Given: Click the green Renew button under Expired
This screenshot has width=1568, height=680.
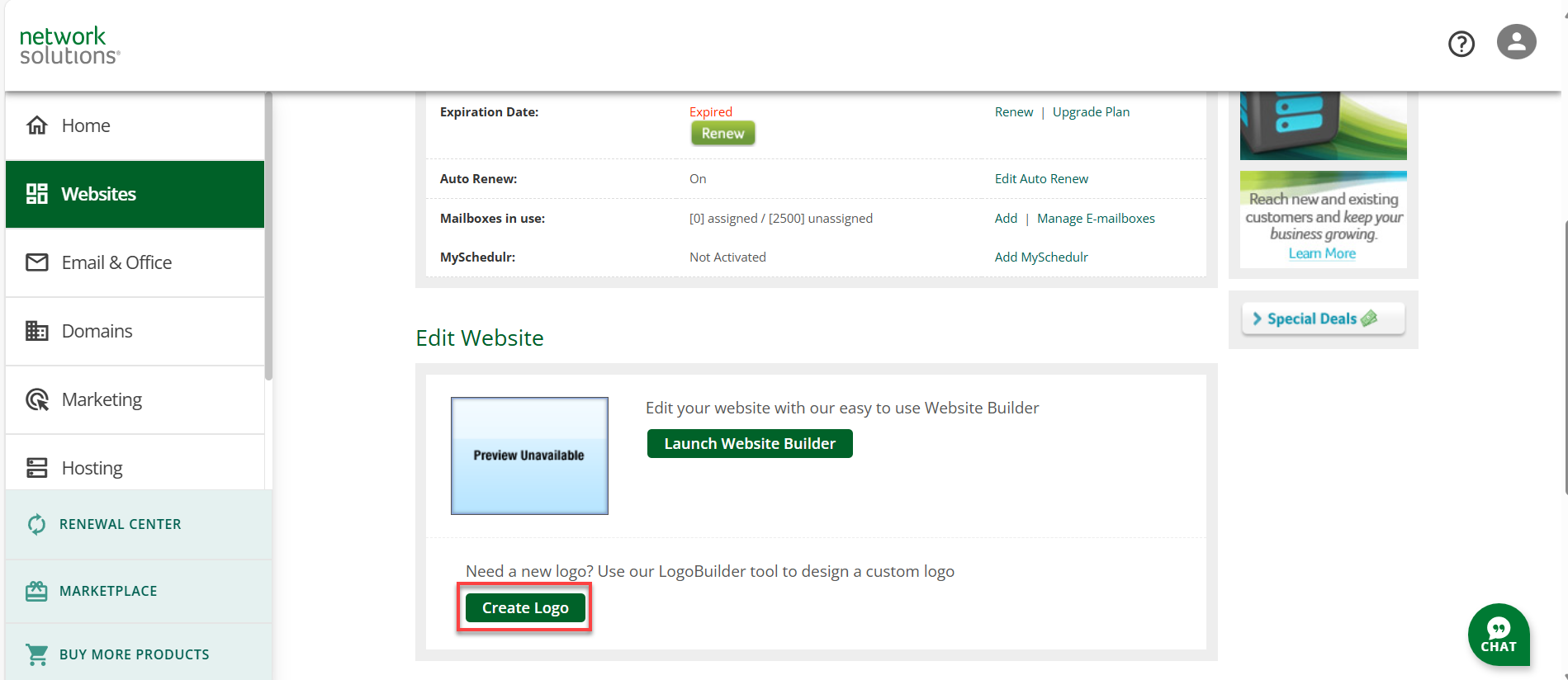Looking at the screenshot, I should pos(722,134).
